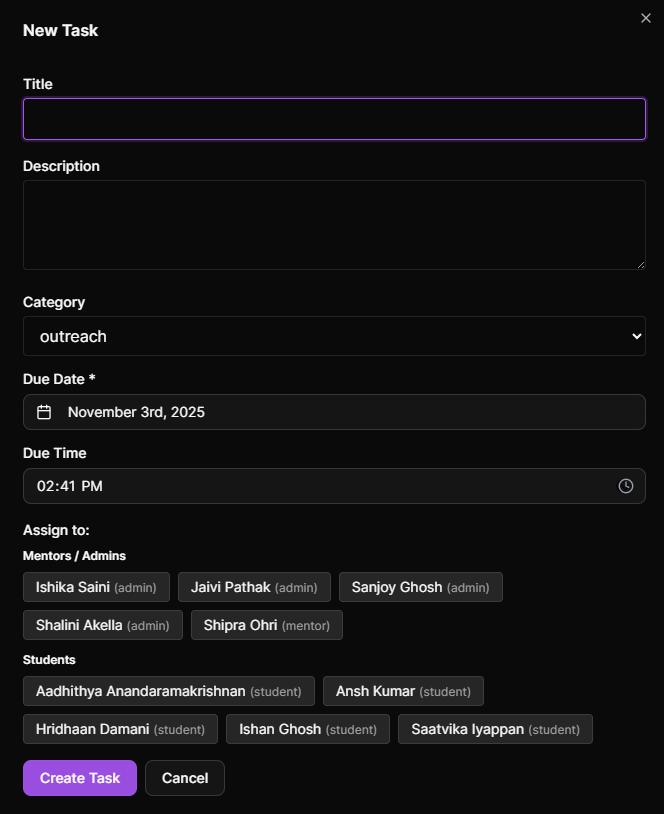The image size is (664, 814).
Task: Toggle Ansh Kumar in the Students list
Action: pyautogui.click(x=403, y=691)
